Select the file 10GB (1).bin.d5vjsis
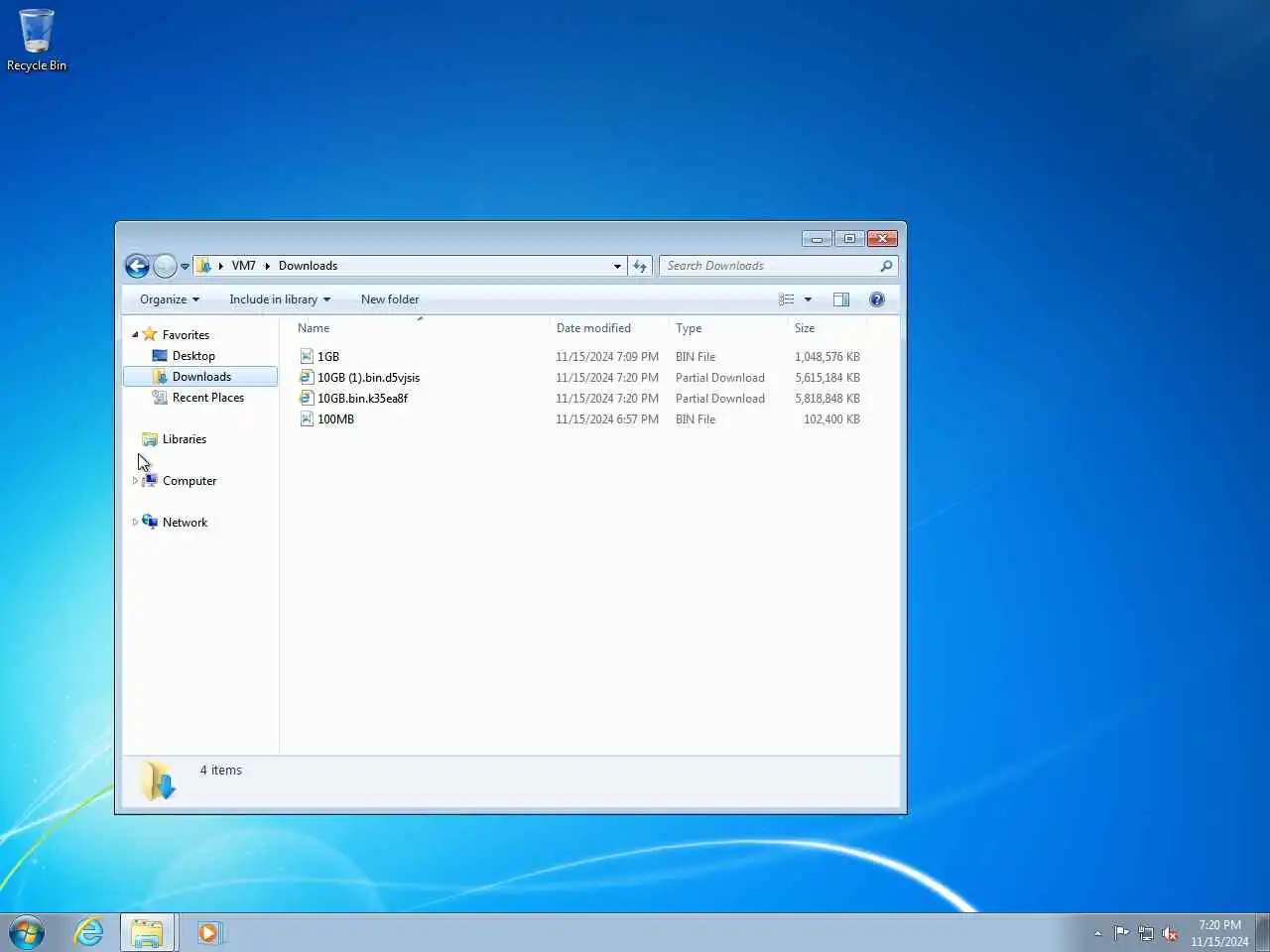The width and height of the screenshot is (1270, 952). [x=368, y=378]
